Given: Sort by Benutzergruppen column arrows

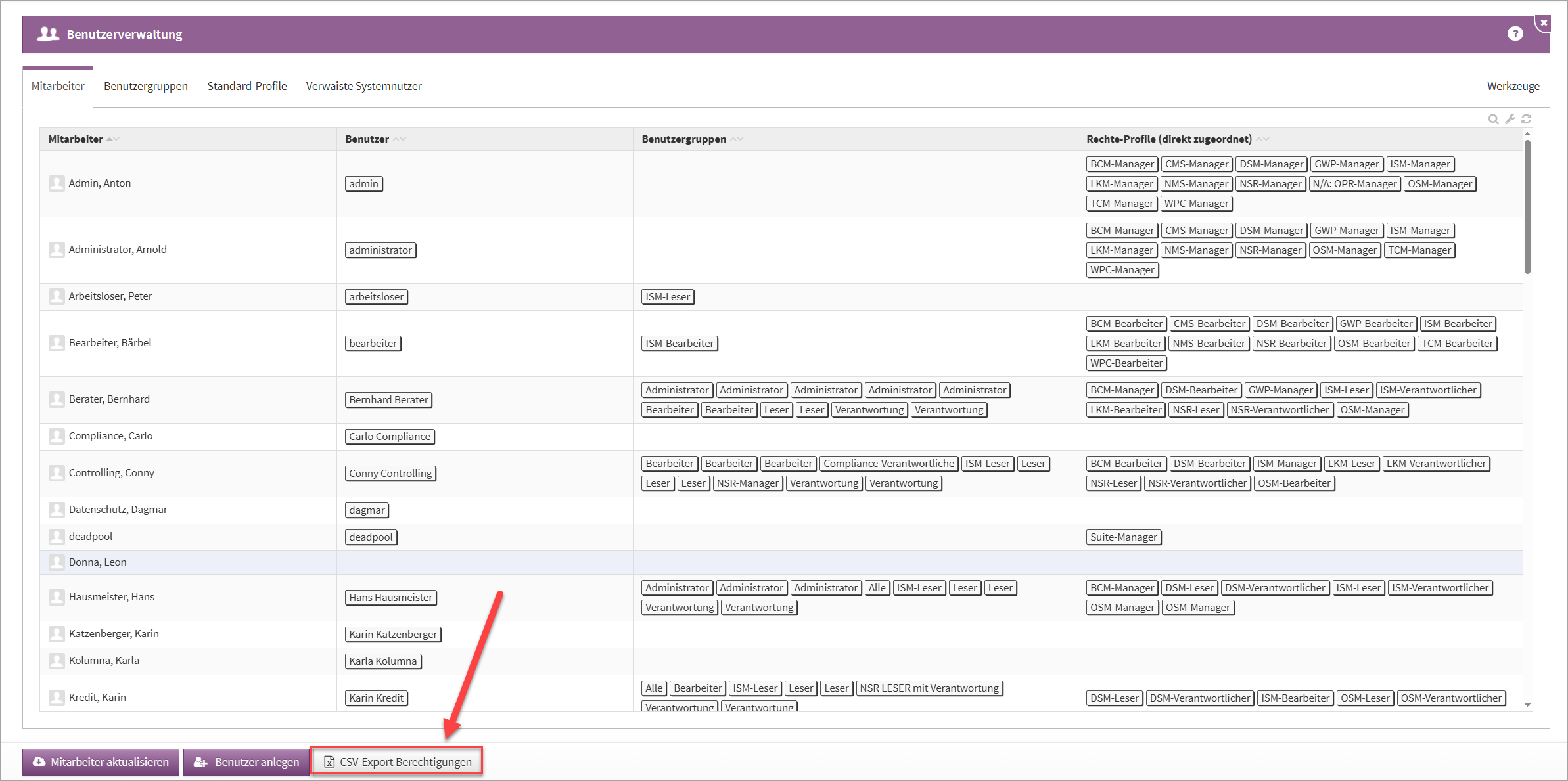Looking at the screenshot, I should click(x=737, y=139).
